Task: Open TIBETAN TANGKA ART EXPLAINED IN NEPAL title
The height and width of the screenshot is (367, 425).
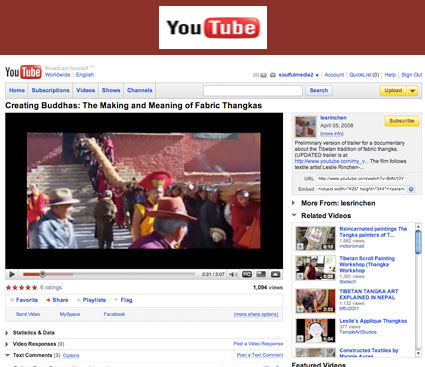Action: [x=369, y=294]
